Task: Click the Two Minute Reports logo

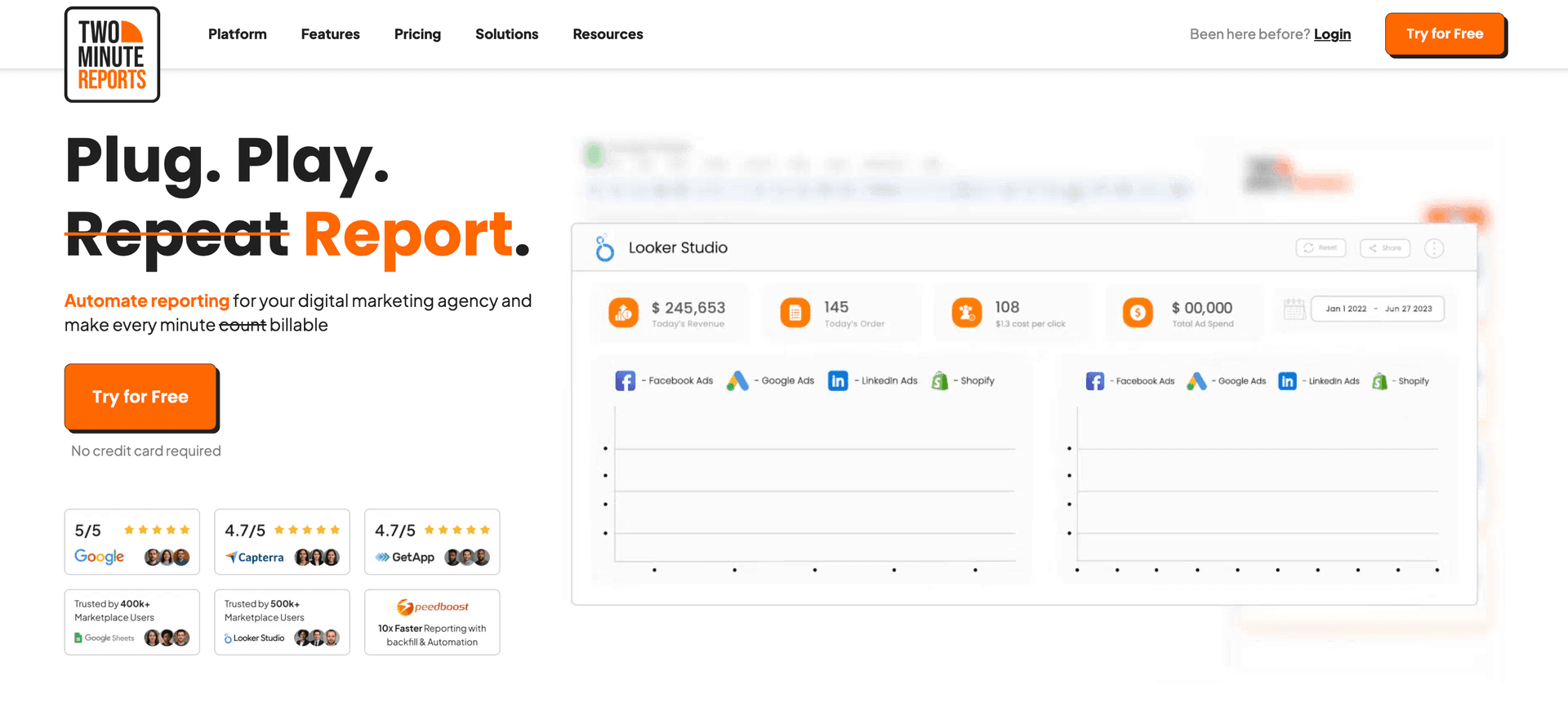Action: coord(112,55)
